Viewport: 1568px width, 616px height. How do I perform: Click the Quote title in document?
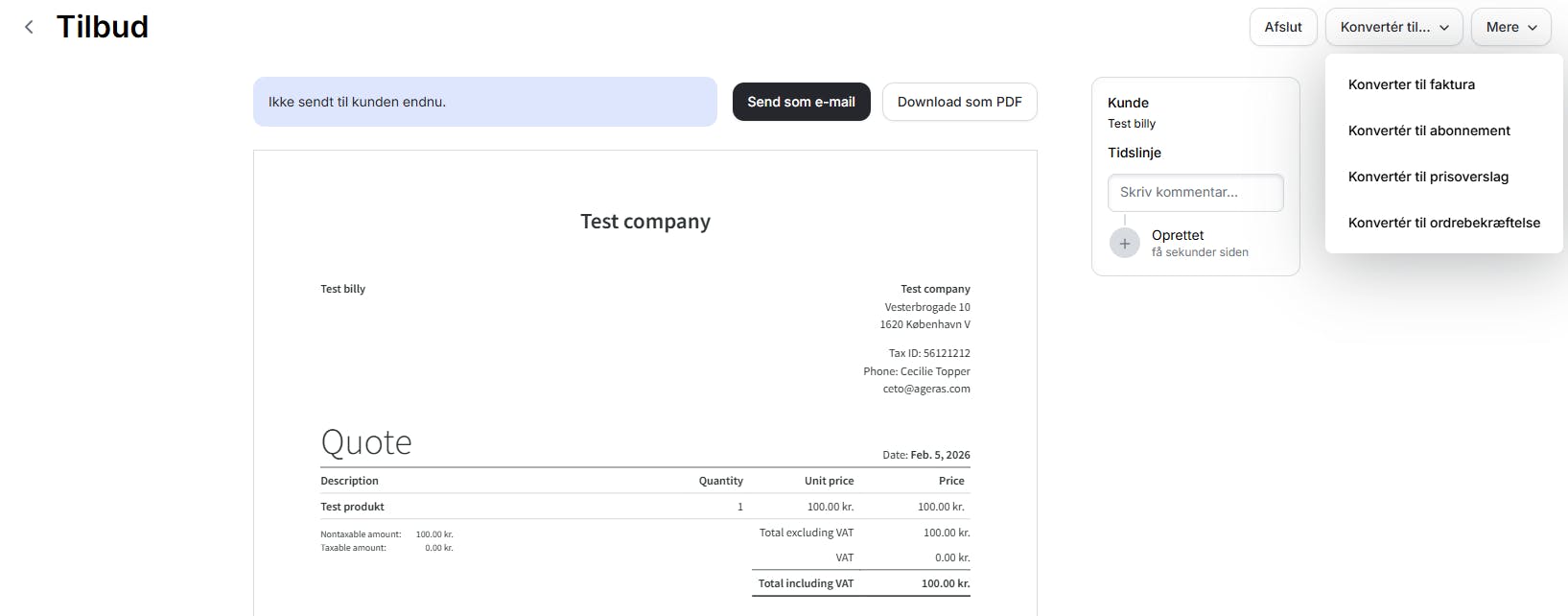coord(366,442)
